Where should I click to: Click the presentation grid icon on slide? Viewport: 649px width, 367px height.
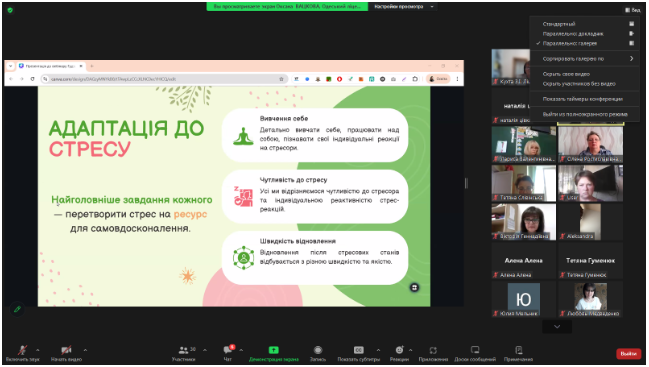(x=414, y=287)
